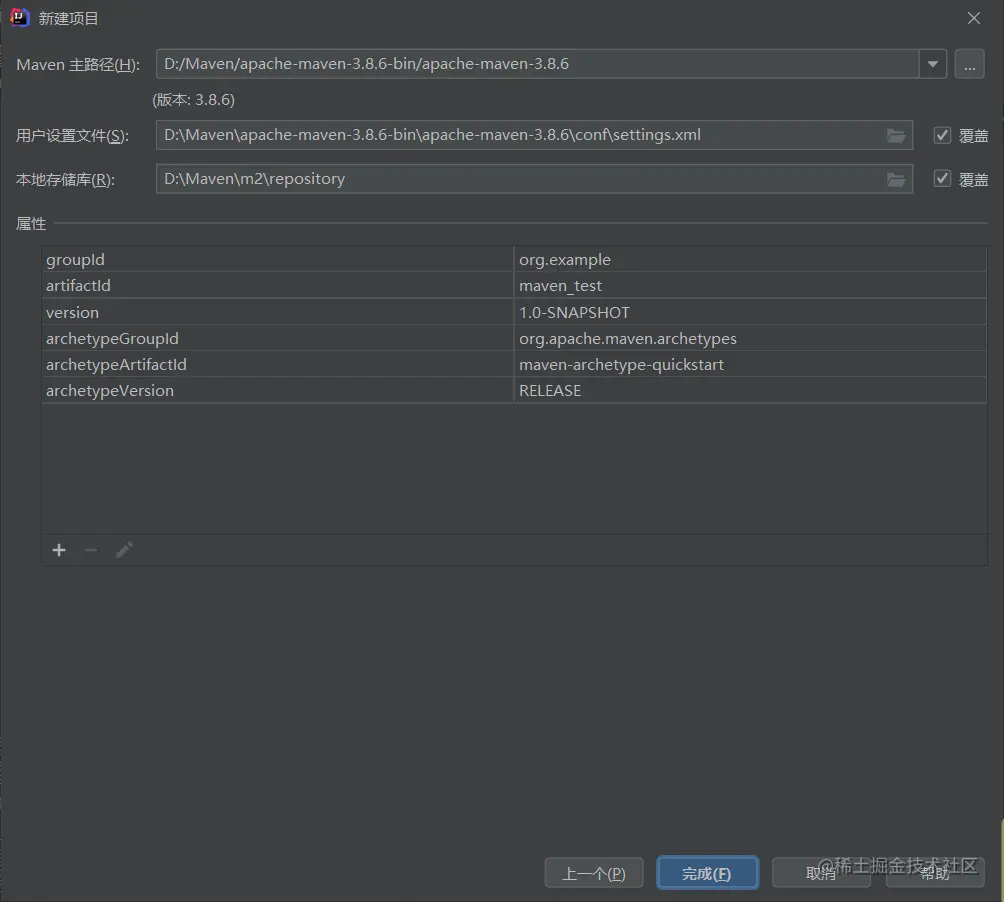Close the 新建项目 dialog
The image size is (1004, 902).
pyautogui.click(x=973, y=18)
